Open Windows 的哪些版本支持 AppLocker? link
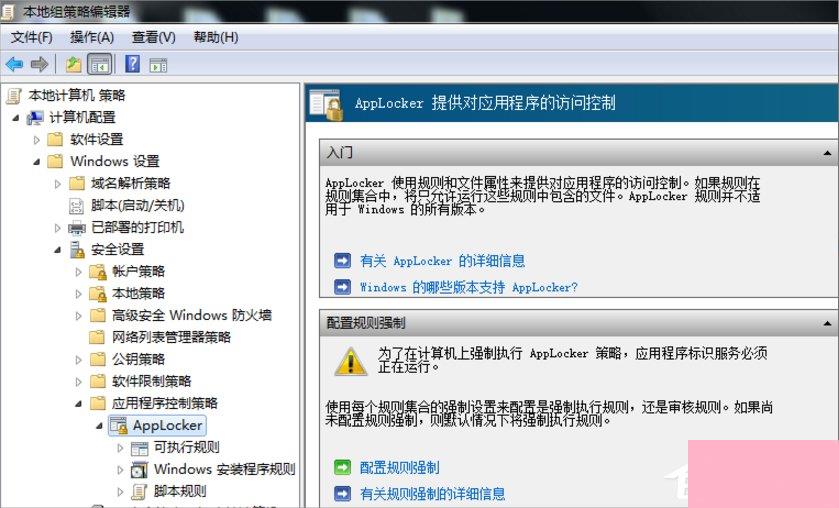Image resolution: width=839 pixels, height=508 pixels. point(469,287)
